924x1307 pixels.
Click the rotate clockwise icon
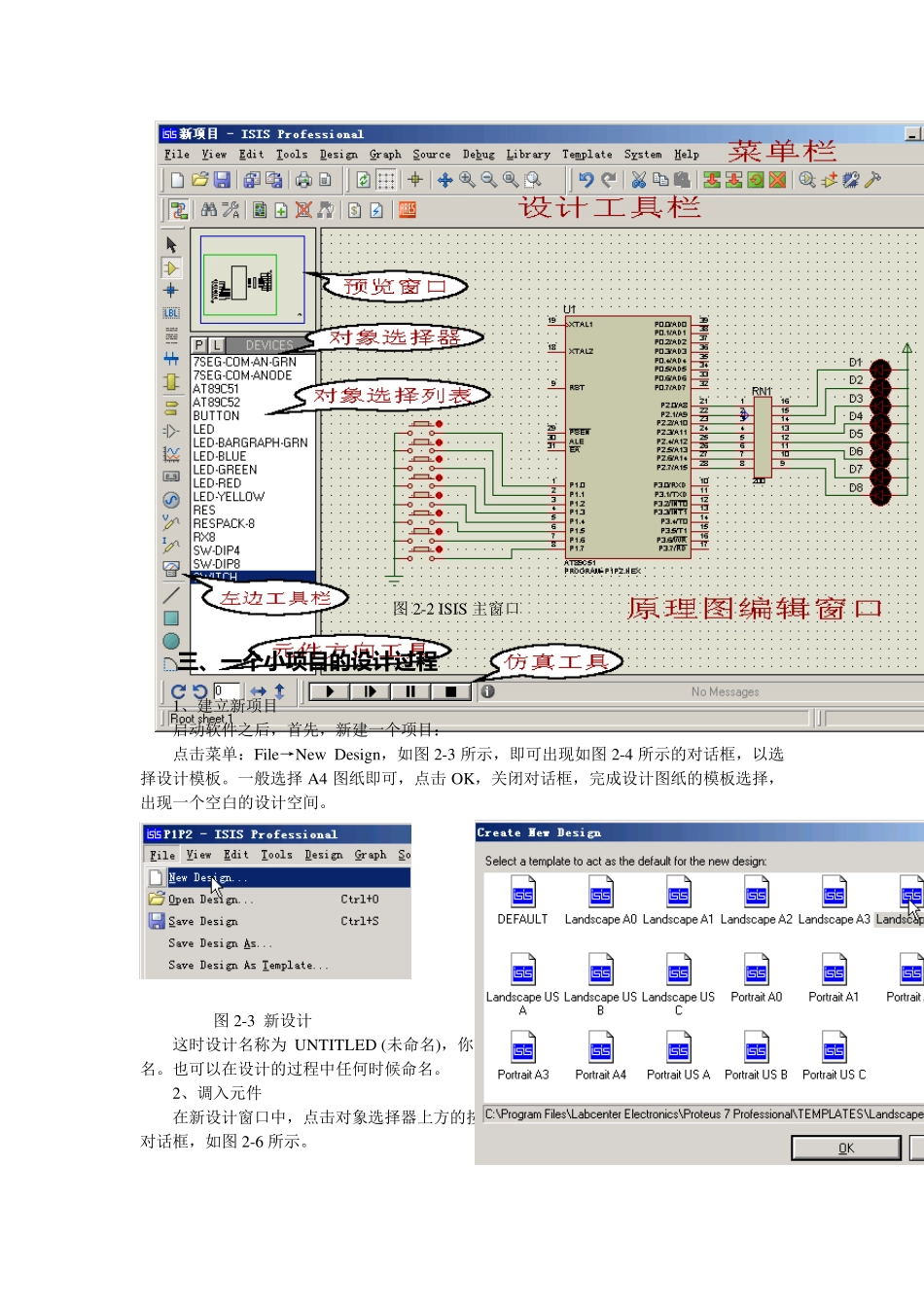pos(178,692)
